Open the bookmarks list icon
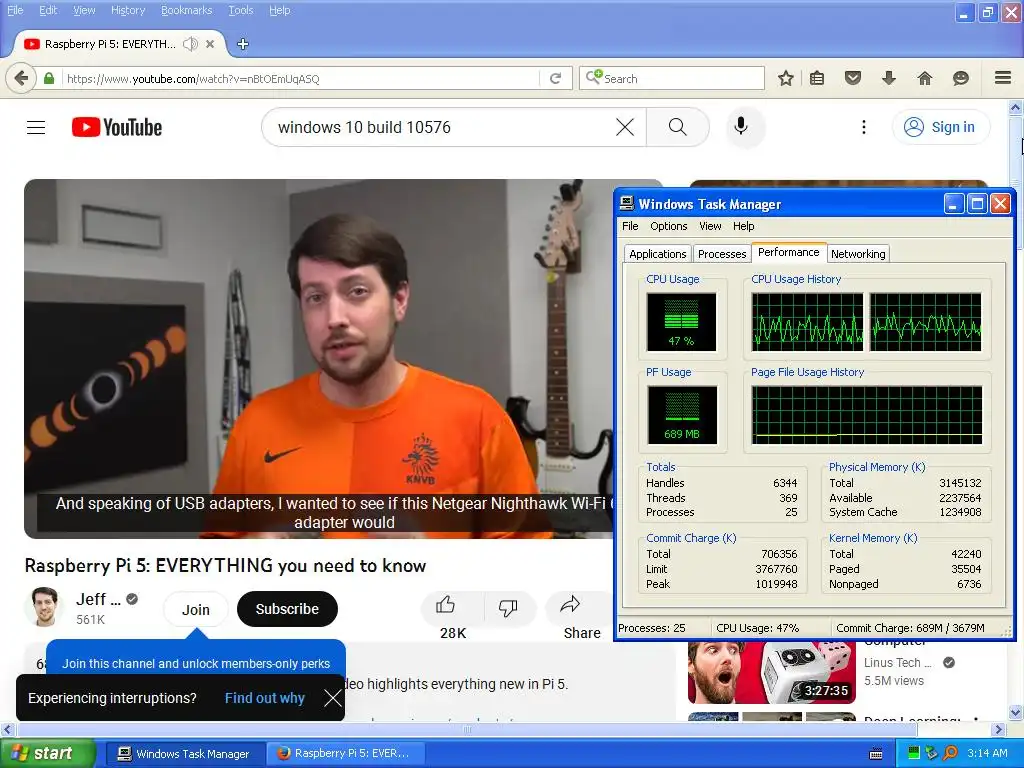 [x=817, y=78]
